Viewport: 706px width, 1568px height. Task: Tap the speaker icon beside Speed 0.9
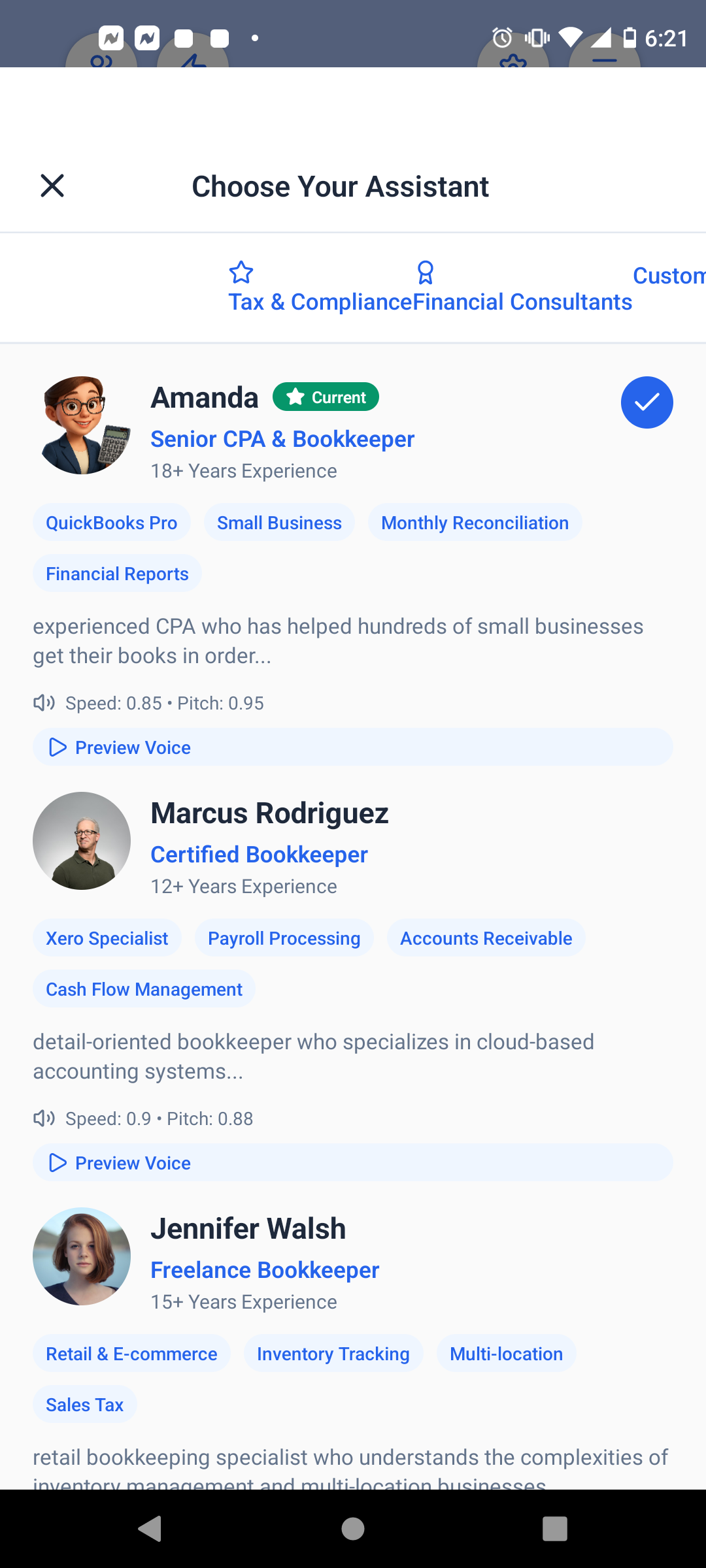[x=44, y=1119]
